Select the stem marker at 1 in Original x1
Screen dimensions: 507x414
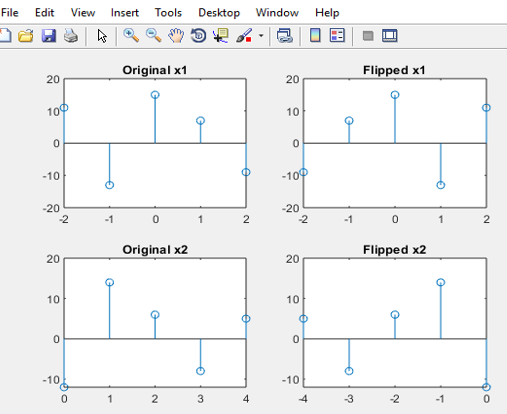200,121
